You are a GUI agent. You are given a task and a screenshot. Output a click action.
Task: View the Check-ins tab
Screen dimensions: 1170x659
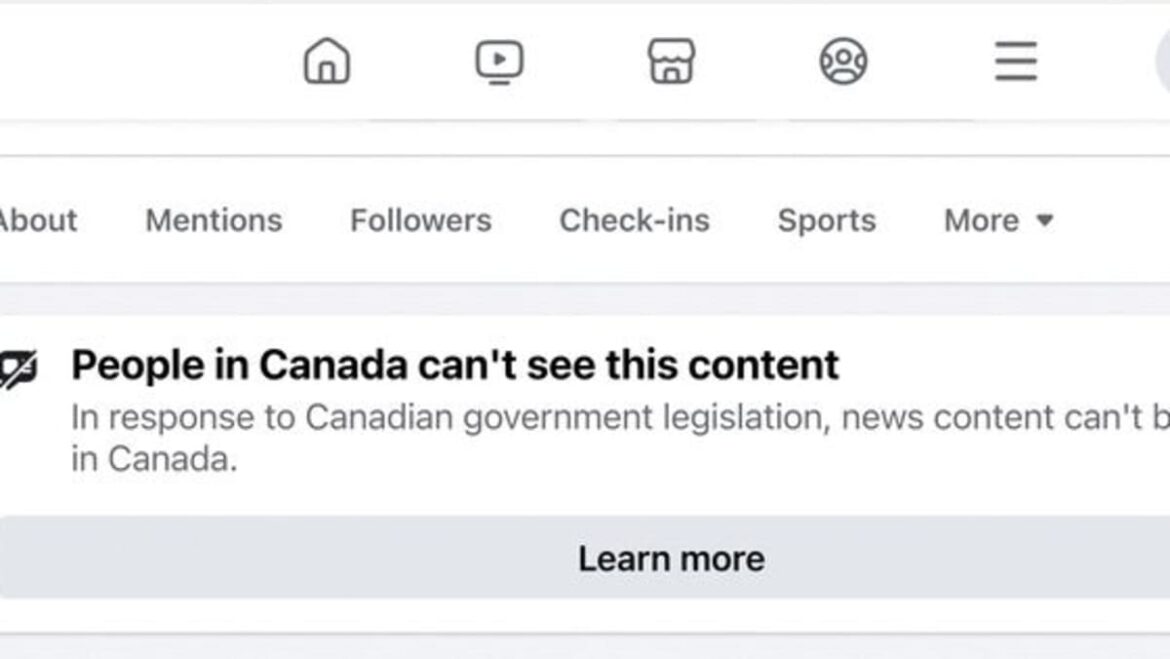(636, 220)
